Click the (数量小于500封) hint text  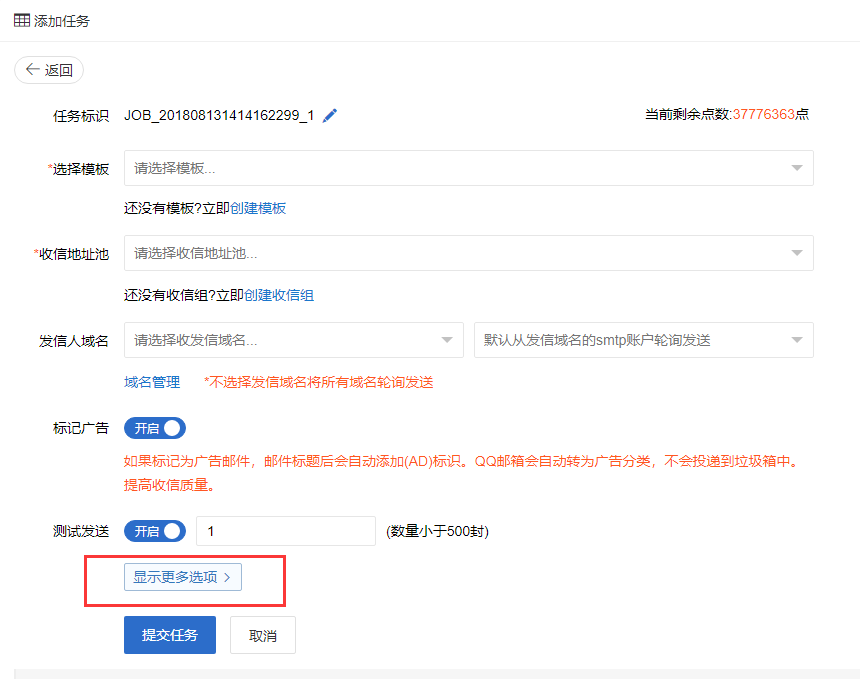tap(437, 531)
